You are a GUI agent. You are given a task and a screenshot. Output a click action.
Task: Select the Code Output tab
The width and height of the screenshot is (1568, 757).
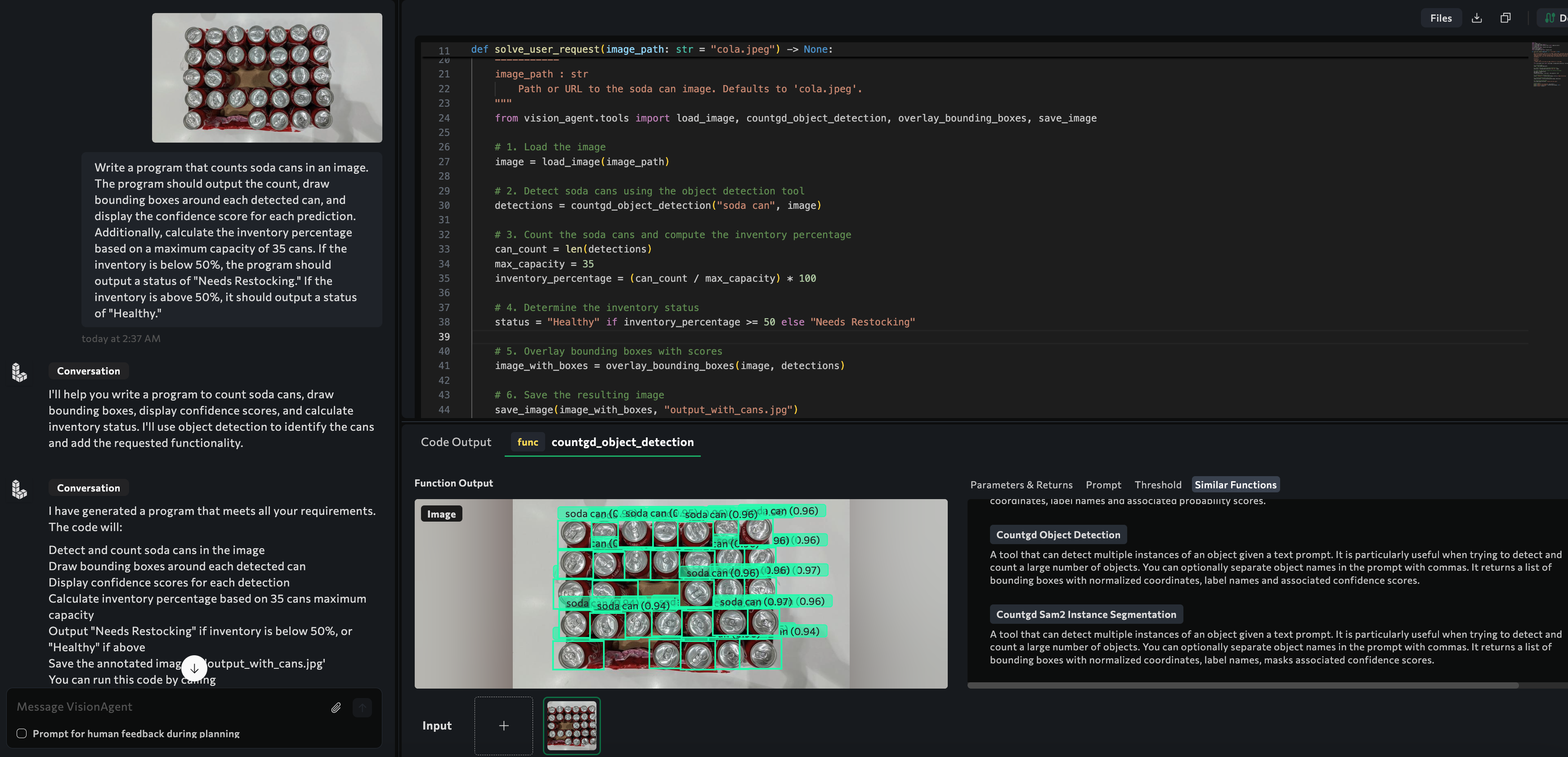click(x=456, y=441)
